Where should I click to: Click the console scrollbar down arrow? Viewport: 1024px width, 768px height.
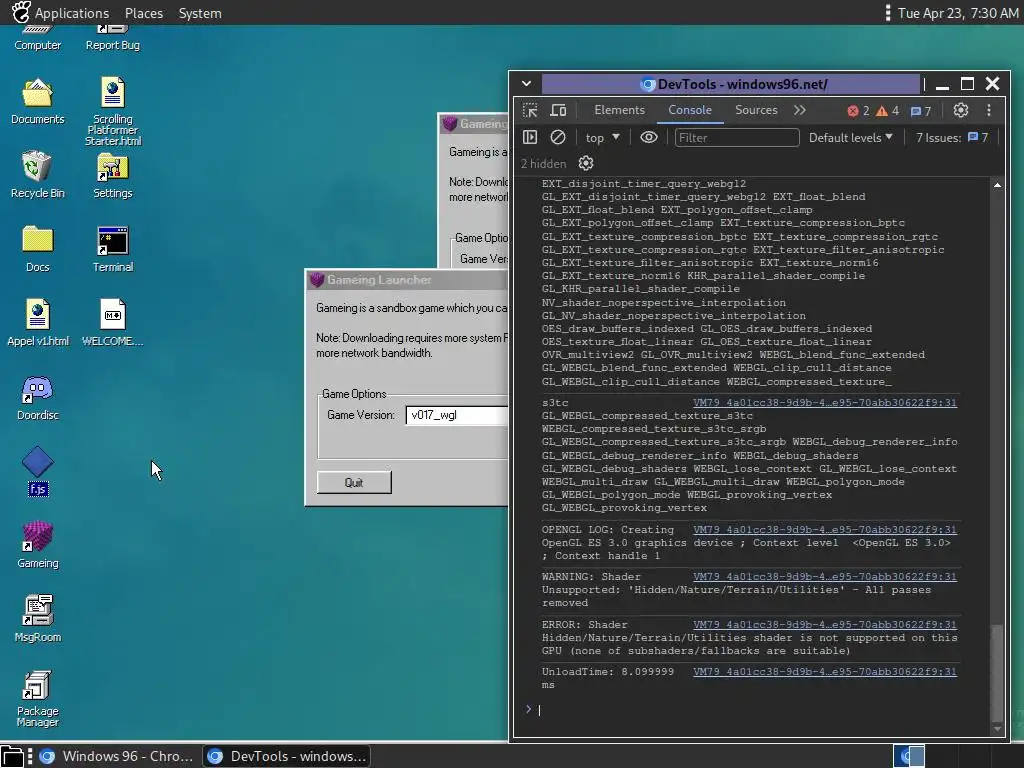(997, 729)
